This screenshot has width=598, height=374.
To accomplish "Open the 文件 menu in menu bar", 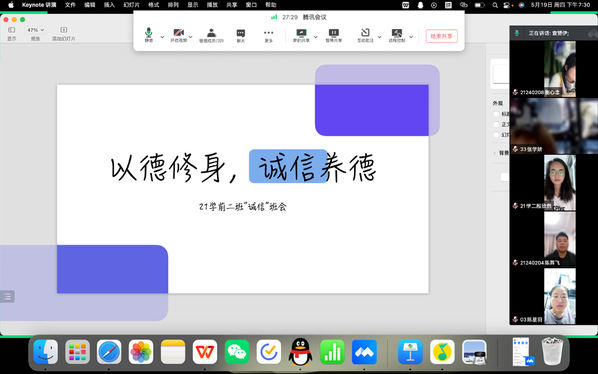I will pos(70,5).
